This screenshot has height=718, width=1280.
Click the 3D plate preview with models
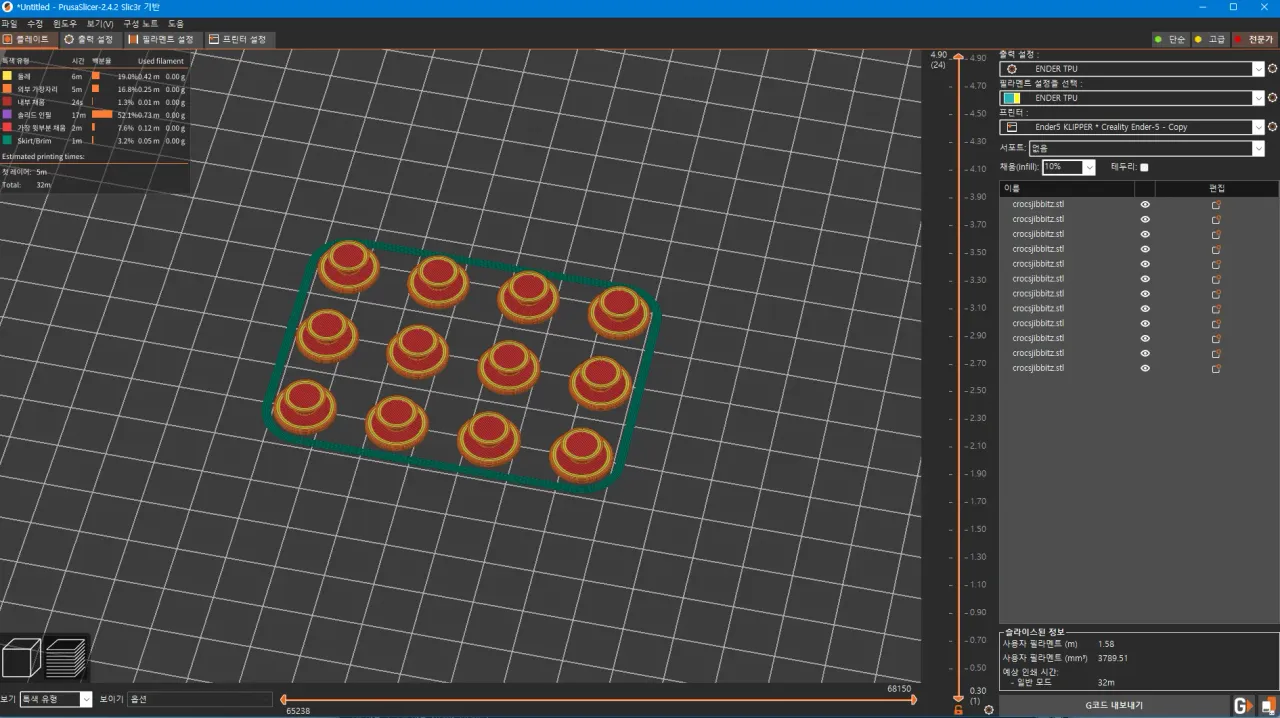(463, 366)
